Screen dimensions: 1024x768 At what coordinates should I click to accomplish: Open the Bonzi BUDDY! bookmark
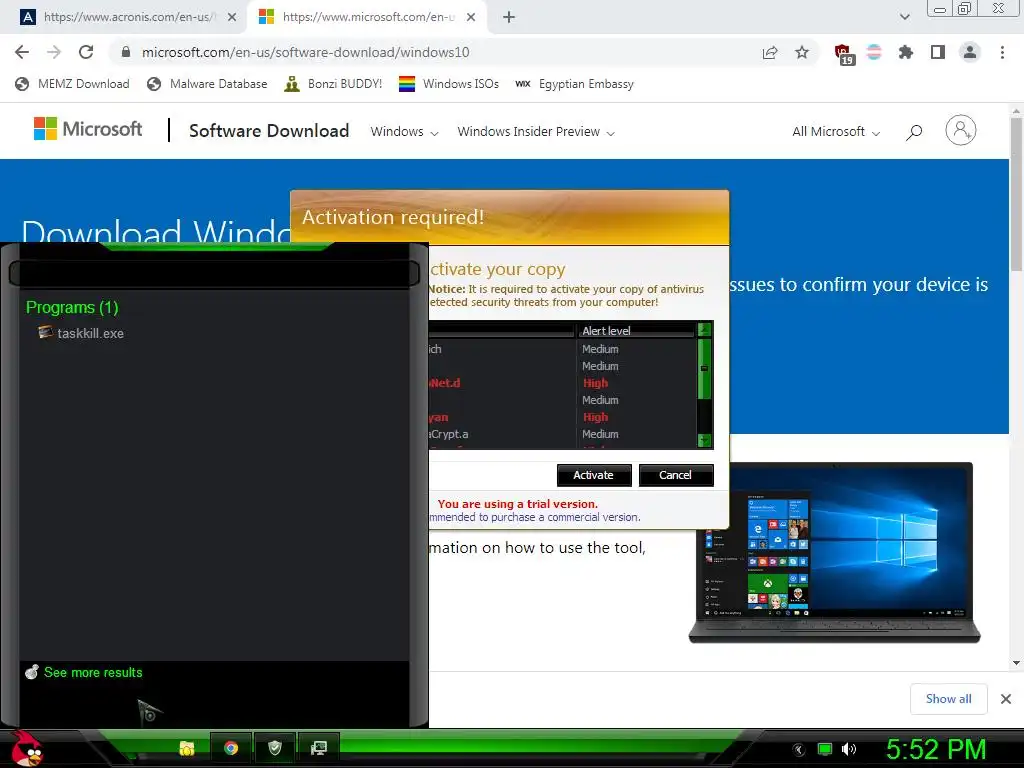point(333,84)
